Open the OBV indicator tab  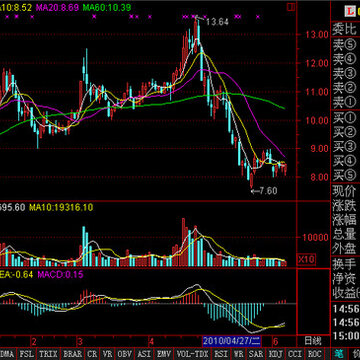click(x=125, y=354)
